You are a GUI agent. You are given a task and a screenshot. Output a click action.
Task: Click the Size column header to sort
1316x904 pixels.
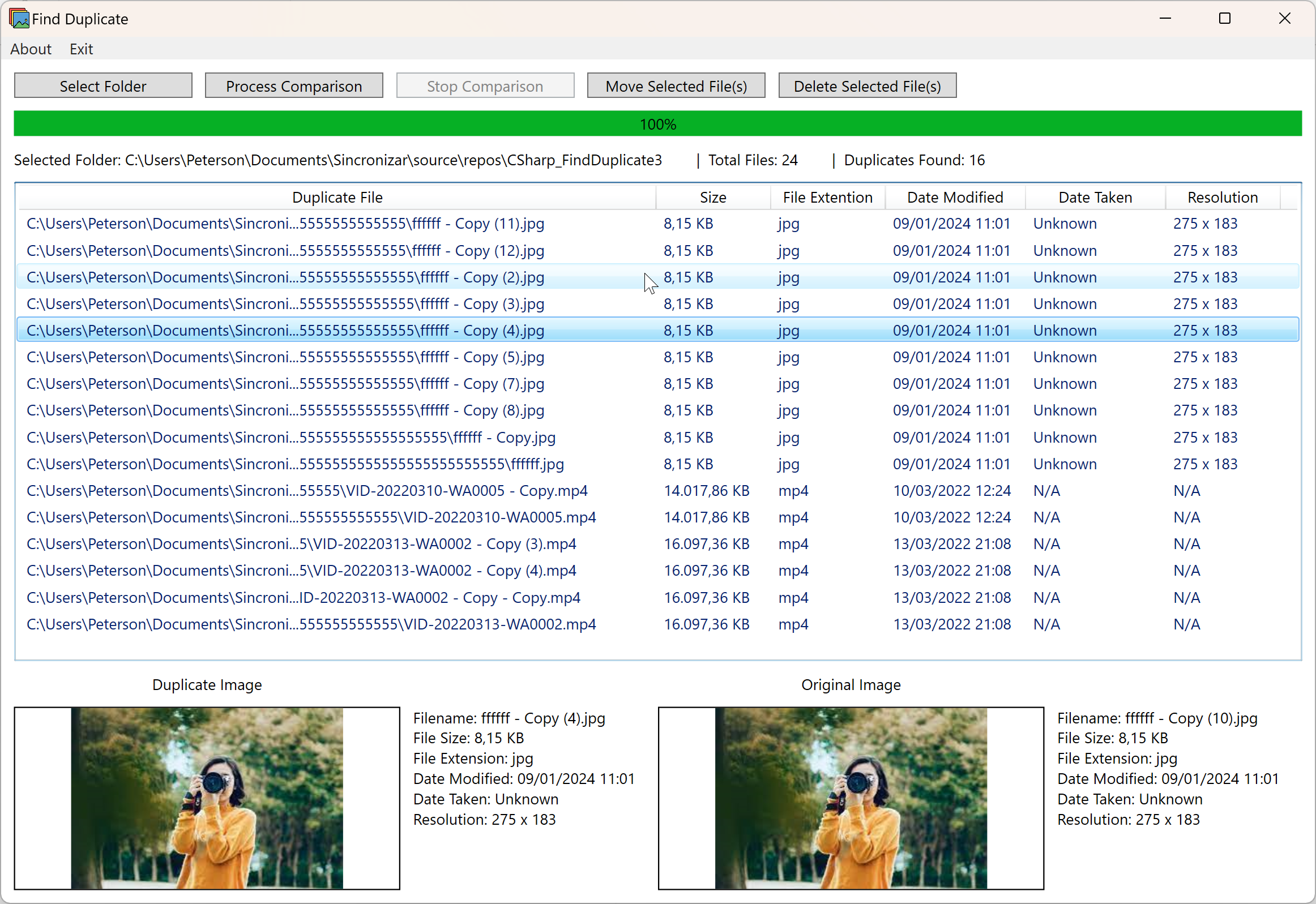tap(713, 197)
